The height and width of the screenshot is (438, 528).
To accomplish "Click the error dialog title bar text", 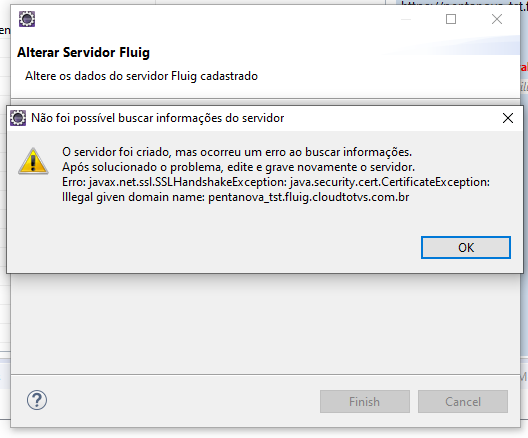I will pos(157,118).
